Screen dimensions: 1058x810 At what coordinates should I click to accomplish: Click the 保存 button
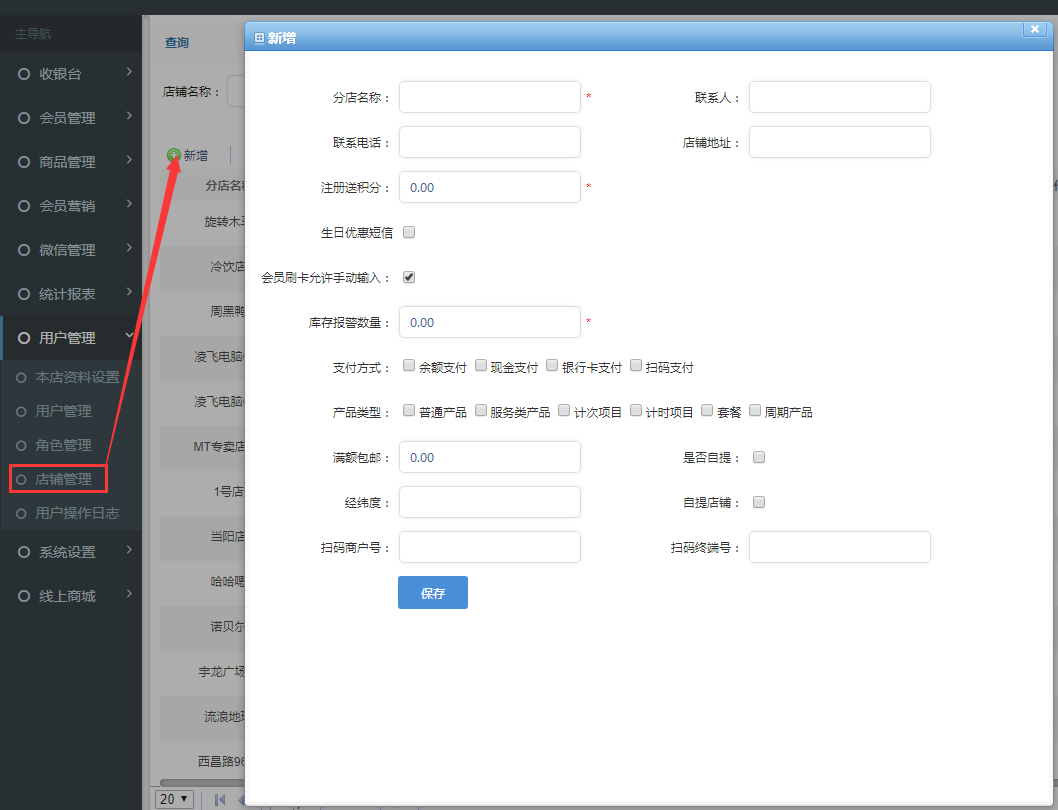433,593
